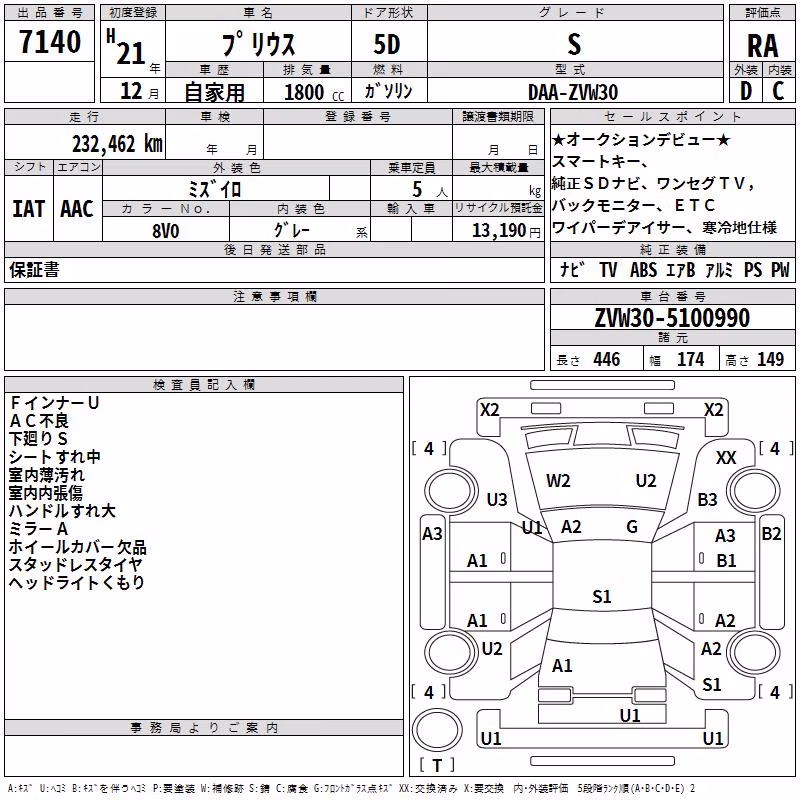This screenshot has height=800, width=800.
Task: Click the U3 mark on the car diagram
Action: [497, 499]
